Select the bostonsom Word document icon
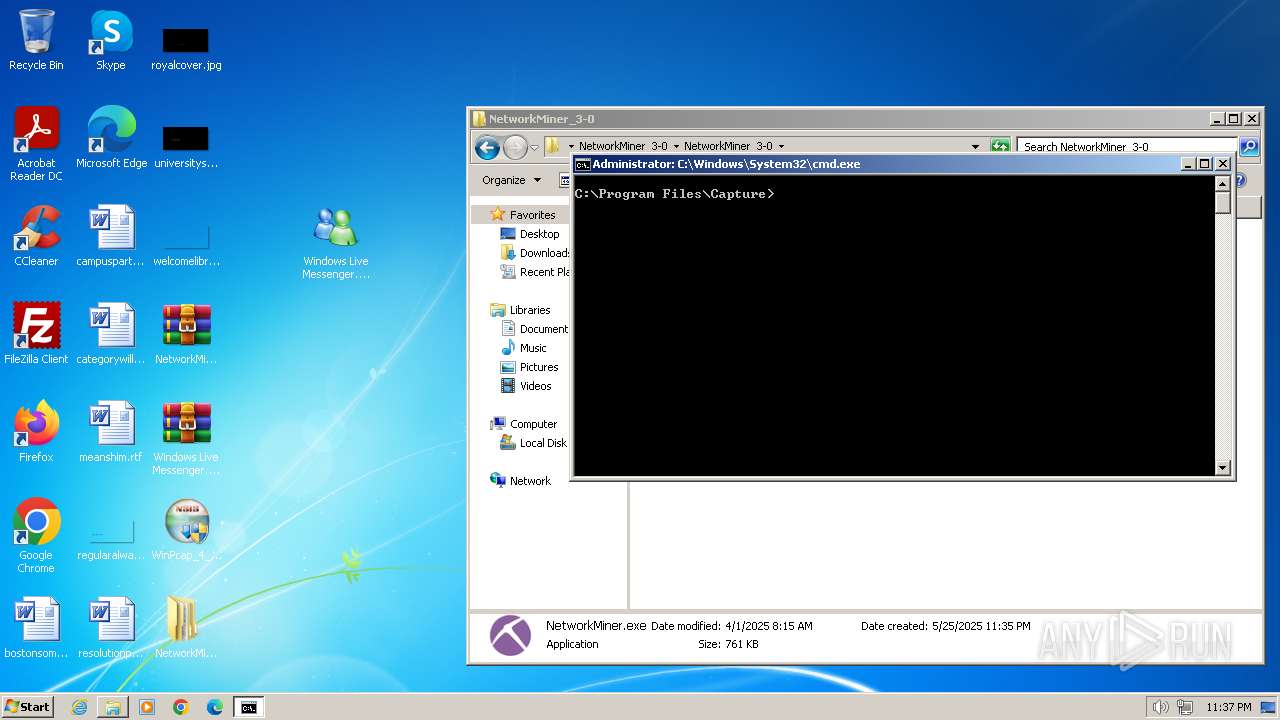 [36, 628]
